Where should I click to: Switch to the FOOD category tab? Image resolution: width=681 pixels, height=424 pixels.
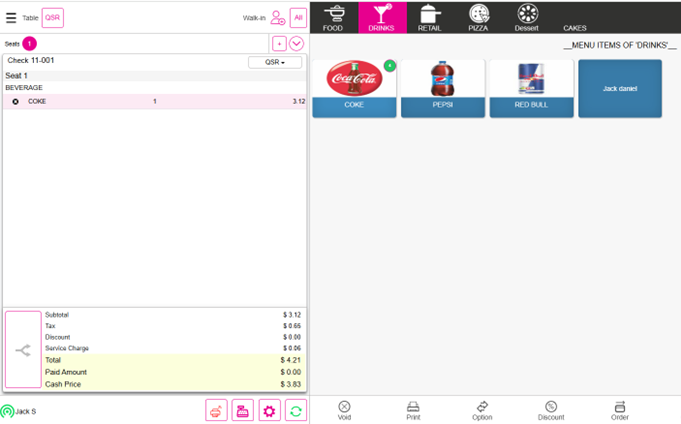point(333,17)
